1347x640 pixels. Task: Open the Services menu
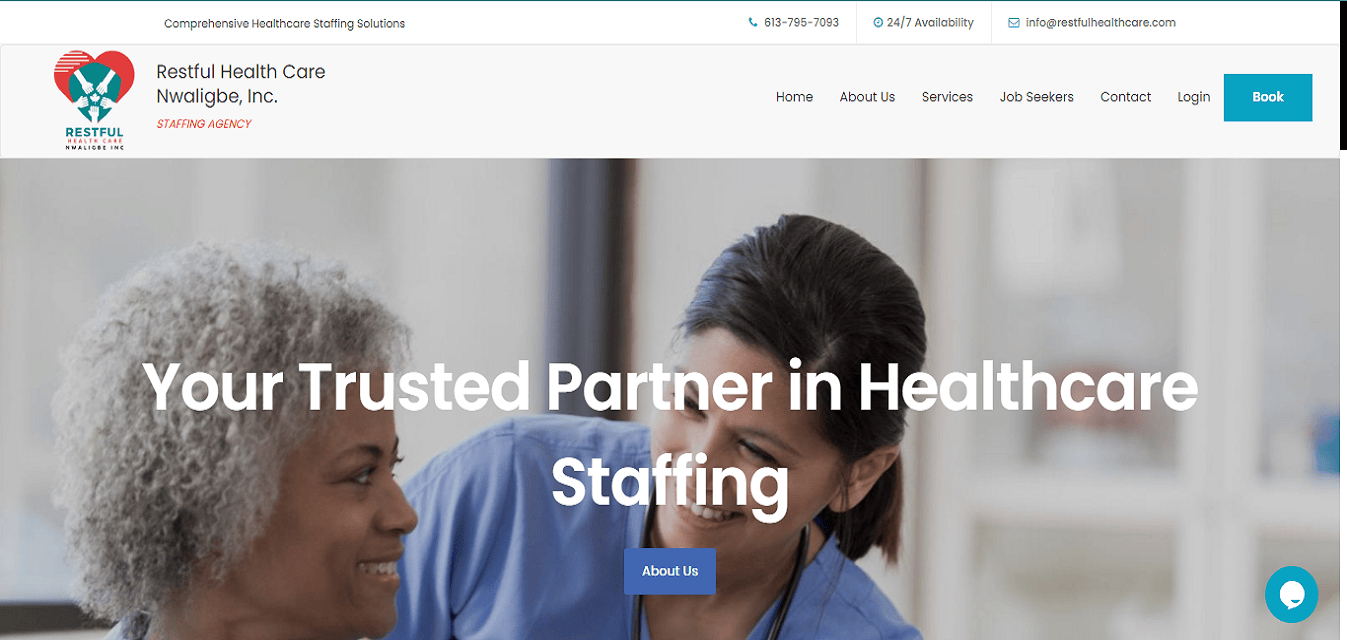(x=947, y=97)
